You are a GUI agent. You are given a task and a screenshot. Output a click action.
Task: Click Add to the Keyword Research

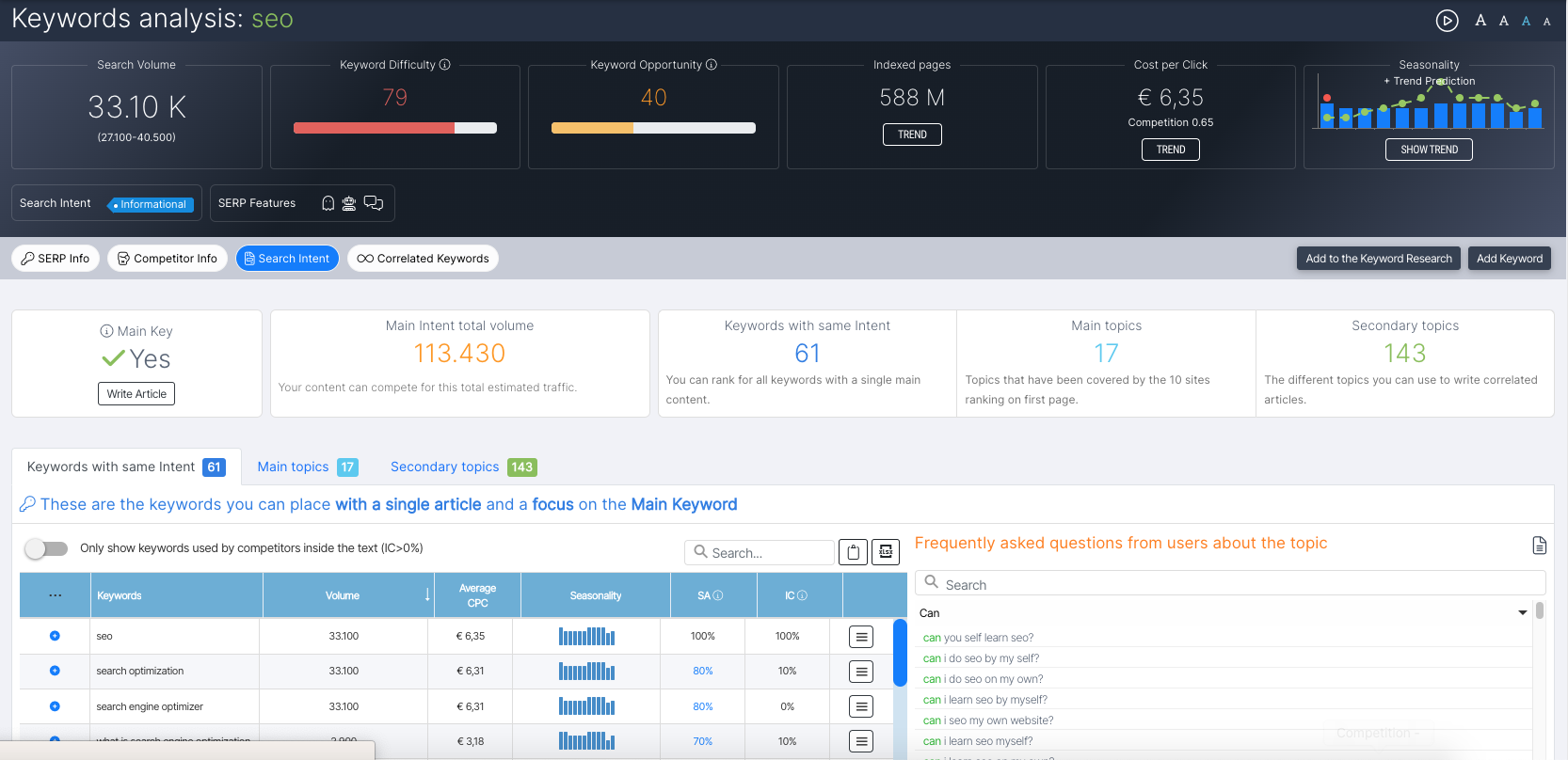(x=1379, y=259)
